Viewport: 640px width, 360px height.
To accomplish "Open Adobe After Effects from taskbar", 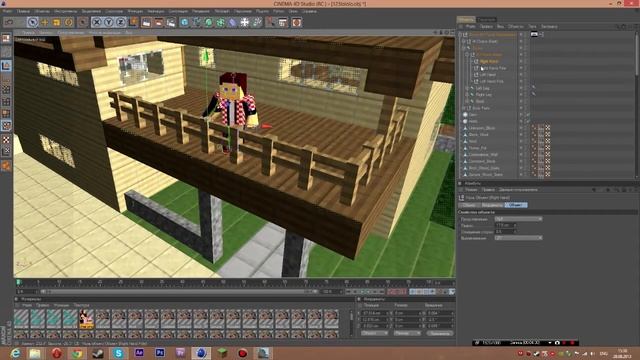I will click(139, 353).
